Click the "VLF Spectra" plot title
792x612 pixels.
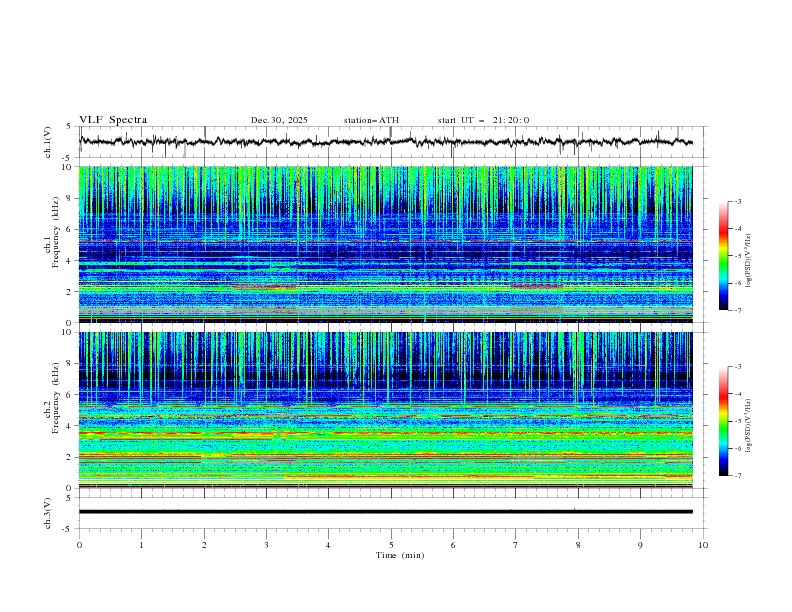[113, 120]
